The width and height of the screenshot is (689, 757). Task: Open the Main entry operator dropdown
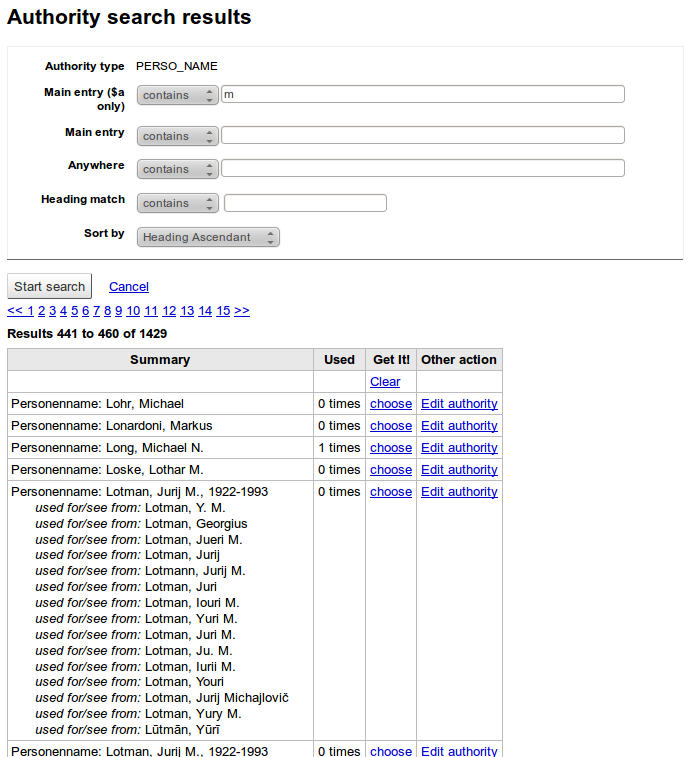coord(177,136)
